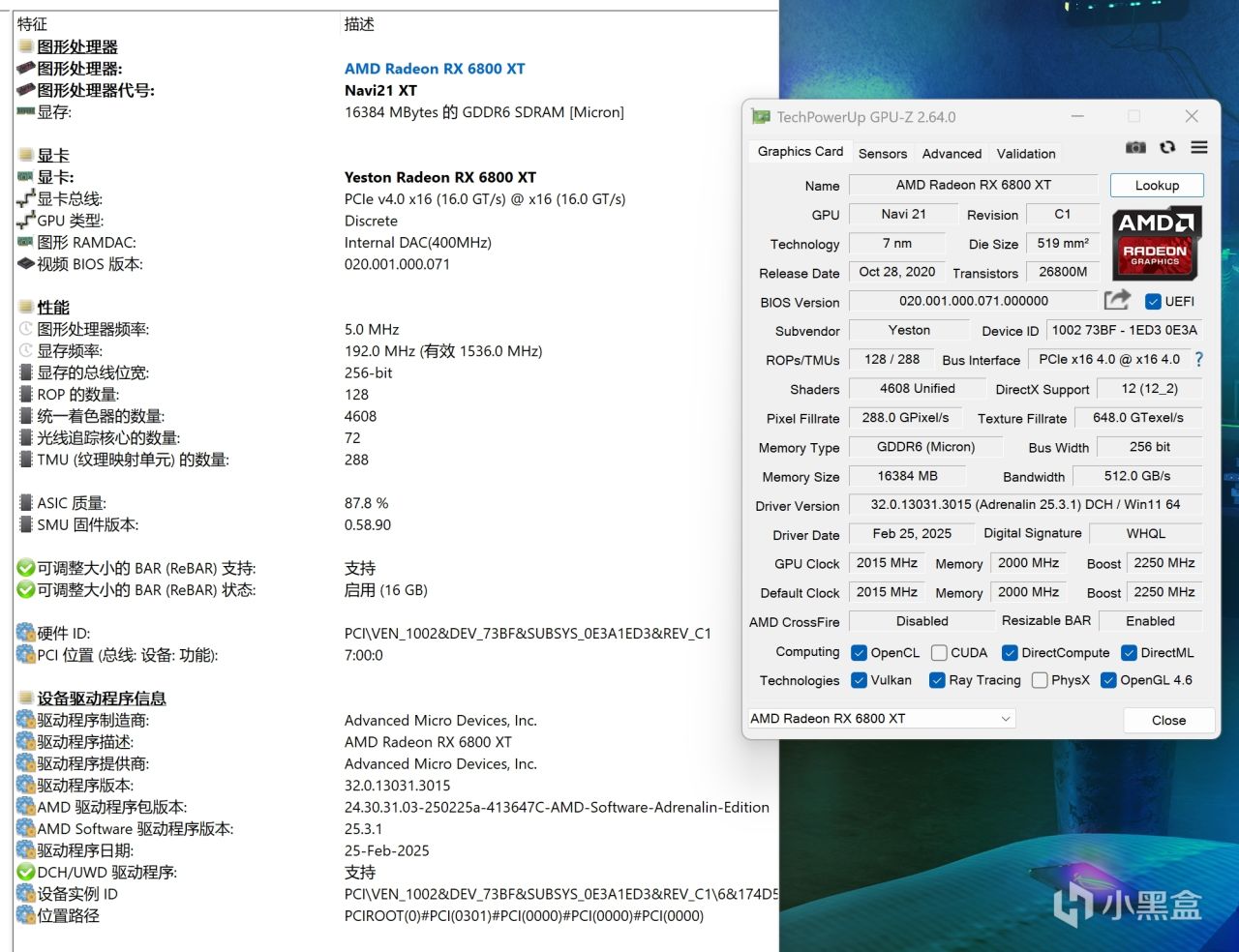
Task: Click the GPU-Z title bar app icon
Action: tap(762, 117)
